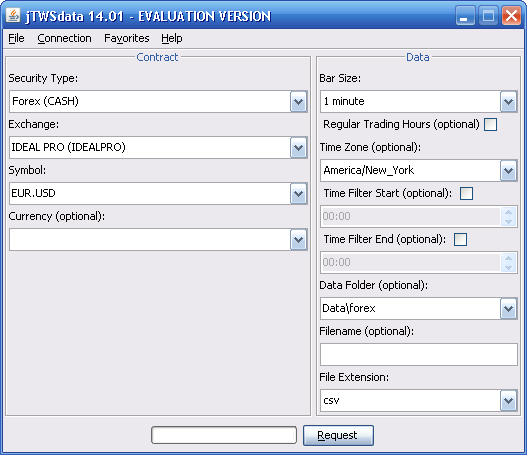Screen dimensions: 527x455
Task: Check the Time Filter End checkbox
Action: point(460,240)
